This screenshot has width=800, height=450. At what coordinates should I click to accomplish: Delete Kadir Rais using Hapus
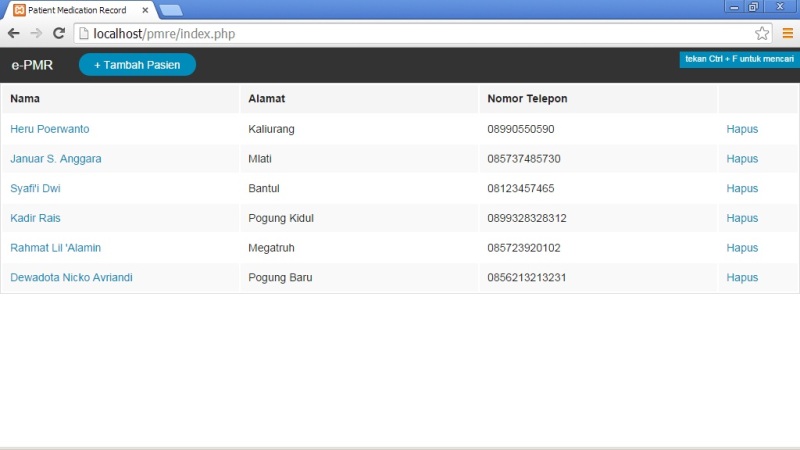tap(742, 218)
